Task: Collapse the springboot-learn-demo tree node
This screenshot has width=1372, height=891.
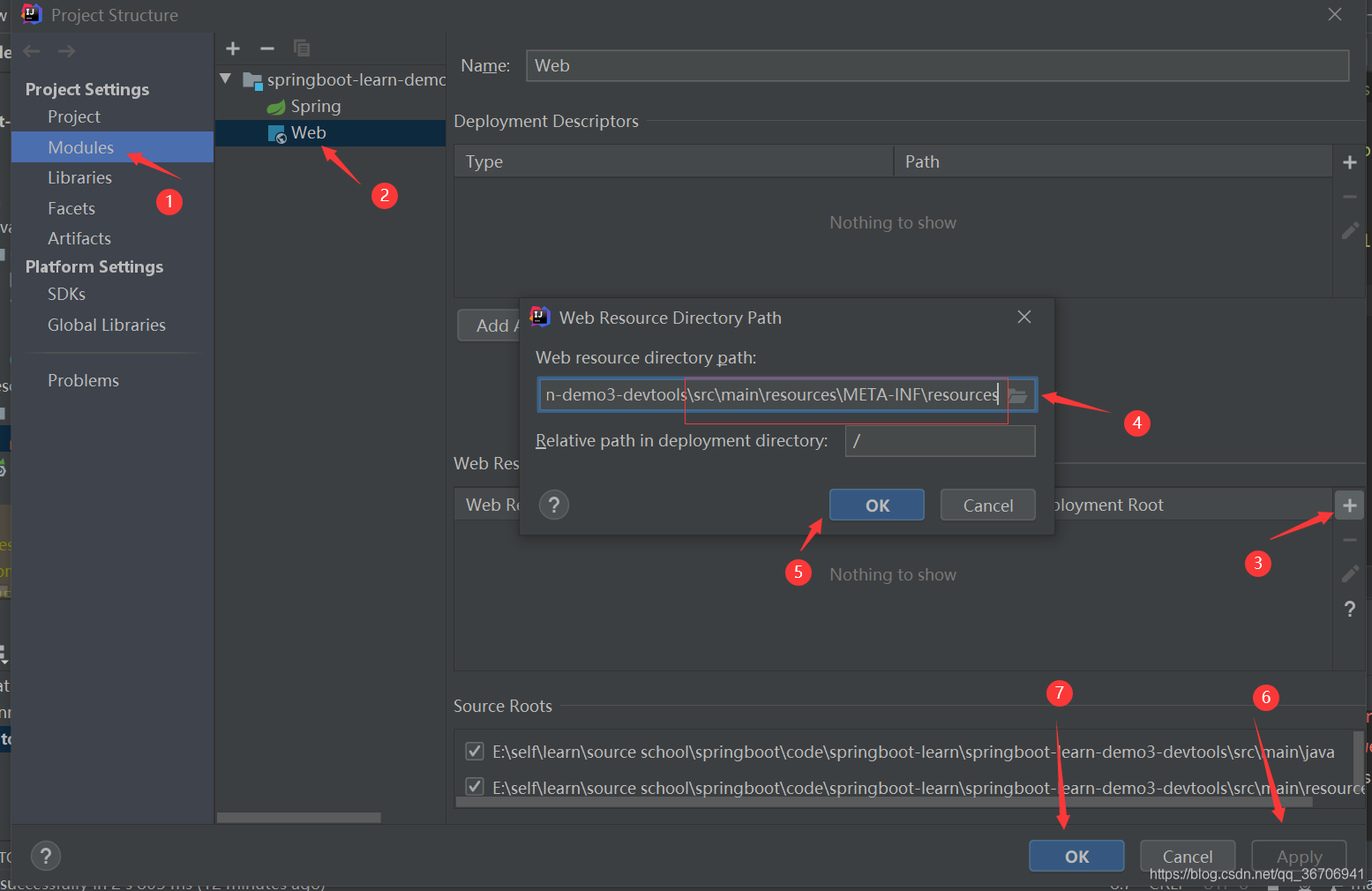Action: [x=226, y=79]
